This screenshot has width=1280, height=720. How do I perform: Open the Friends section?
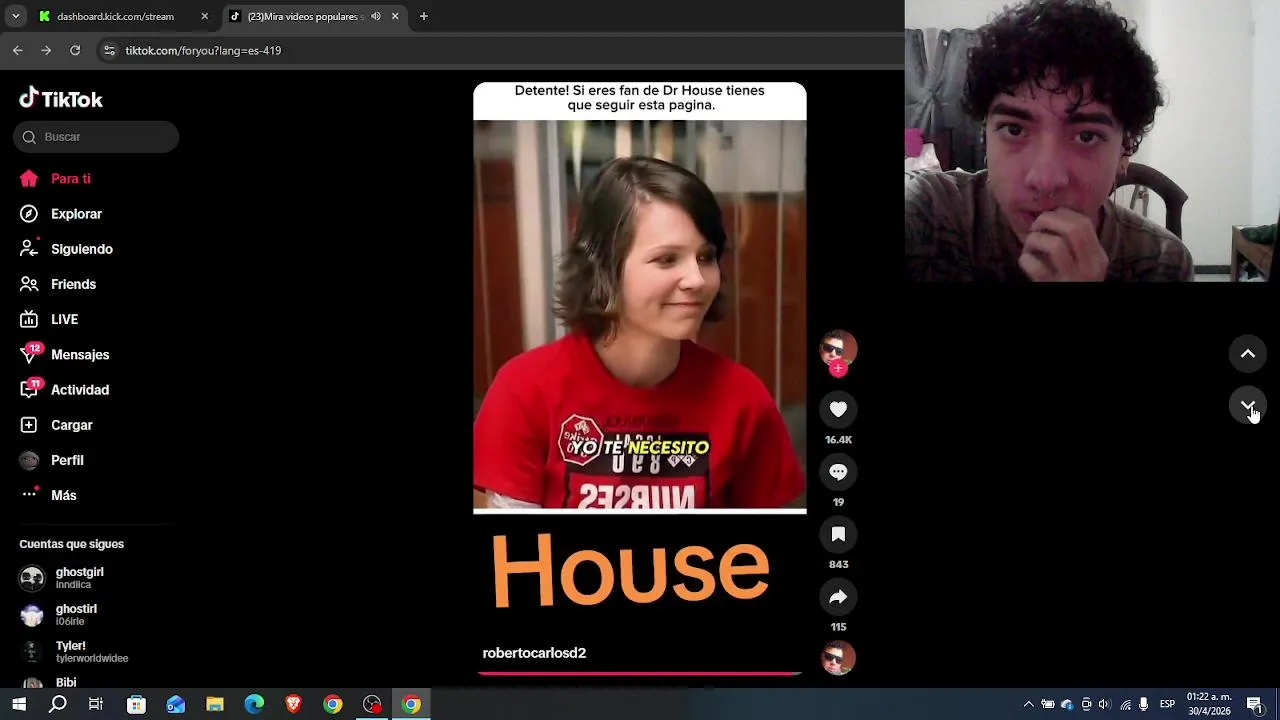point(59,284)
